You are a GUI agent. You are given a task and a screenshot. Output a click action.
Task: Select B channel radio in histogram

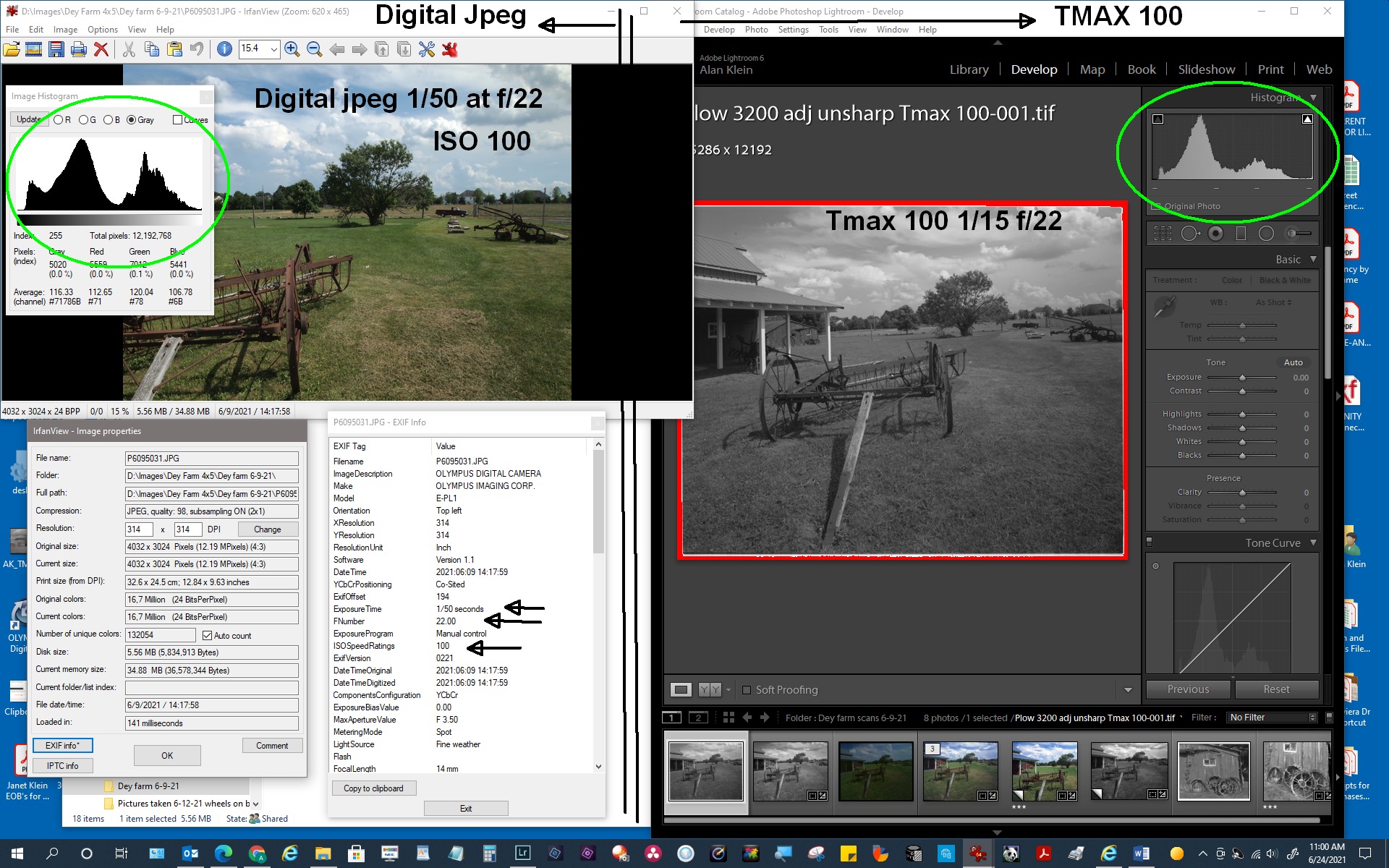[x=107, y=120]
